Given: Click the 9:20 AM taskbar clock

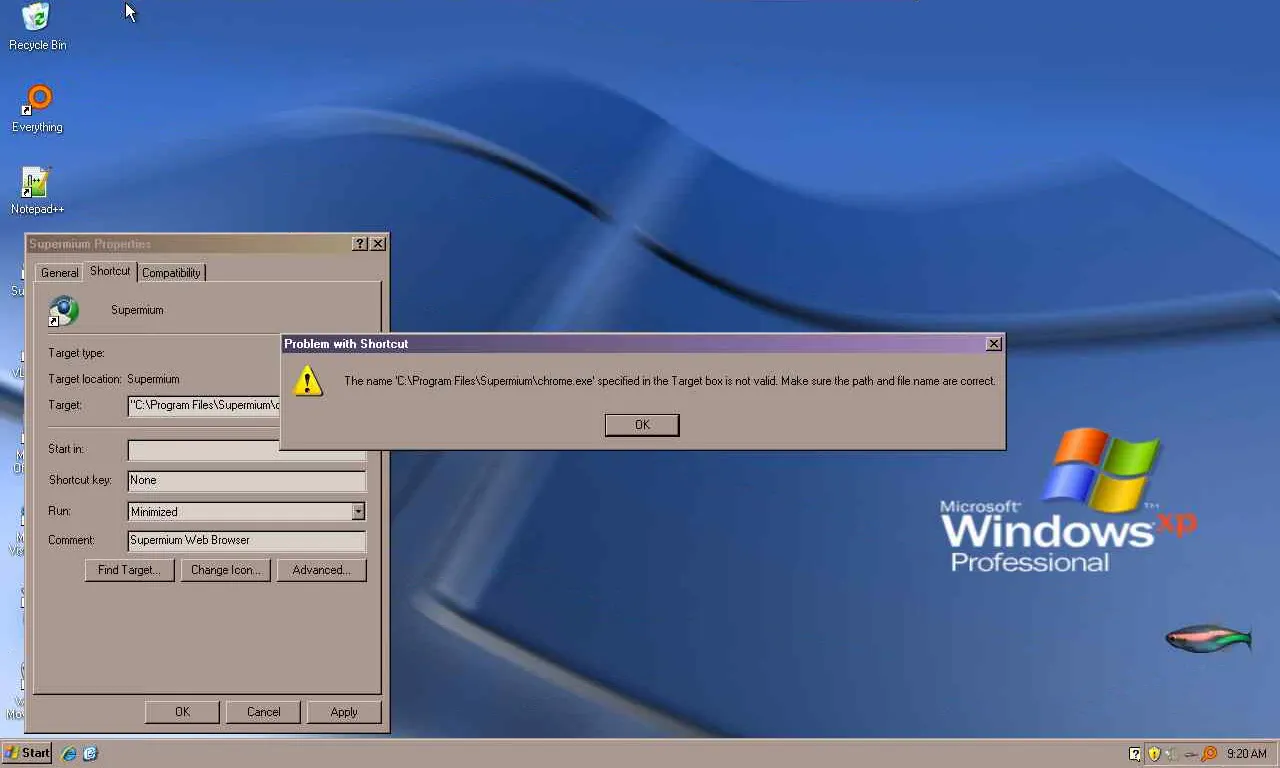Looking at the screenshot, I should [x=1246, y=754].
